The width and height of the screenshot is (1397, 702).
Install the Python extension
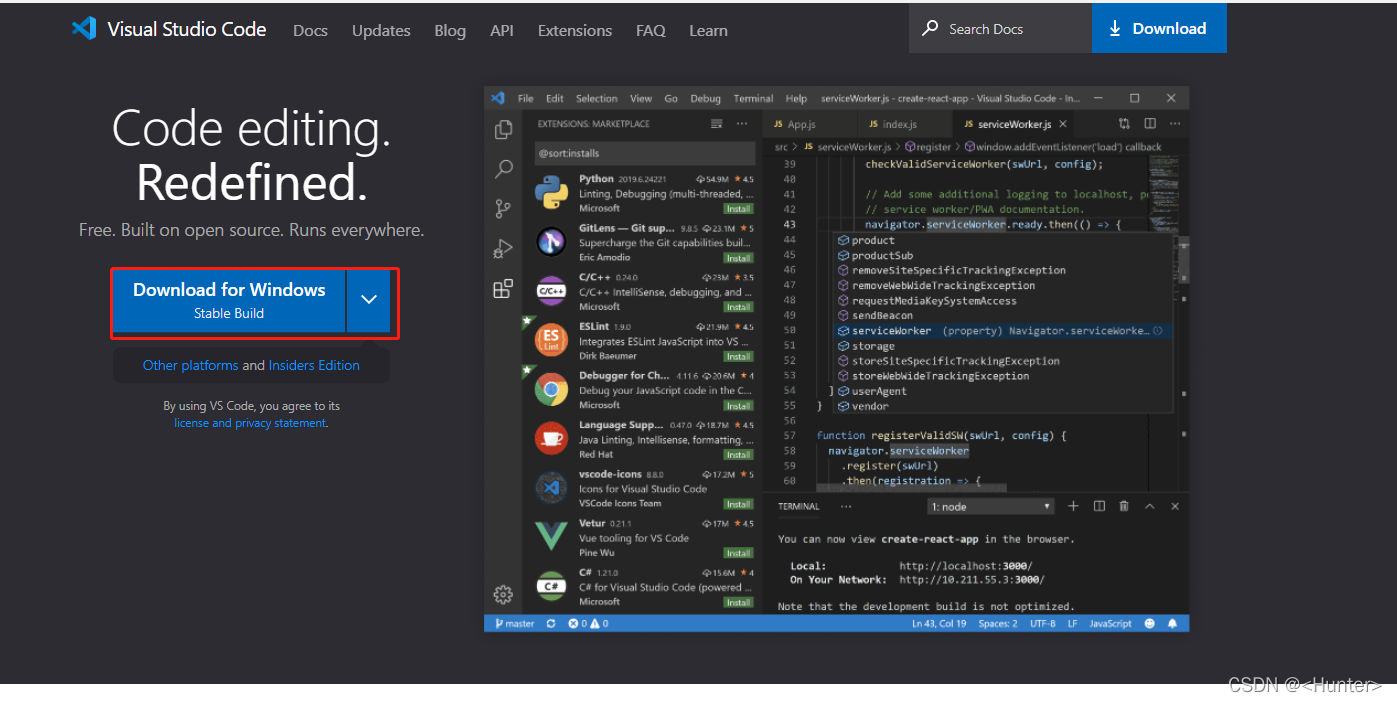point(738,208)
